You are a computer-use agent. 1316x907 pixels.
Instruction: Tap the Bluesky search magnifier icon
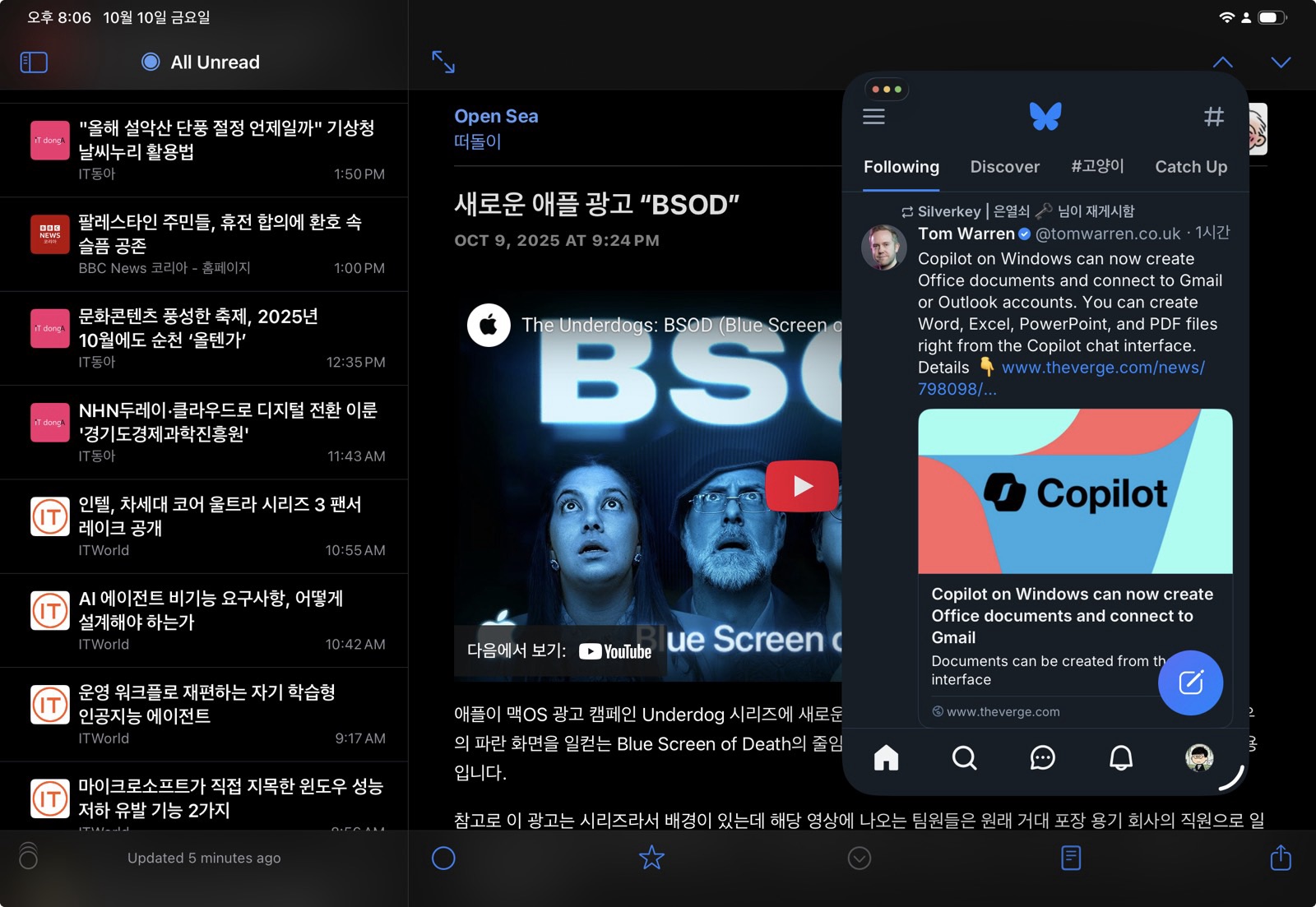pyautogui.click(x=964, y=757)
